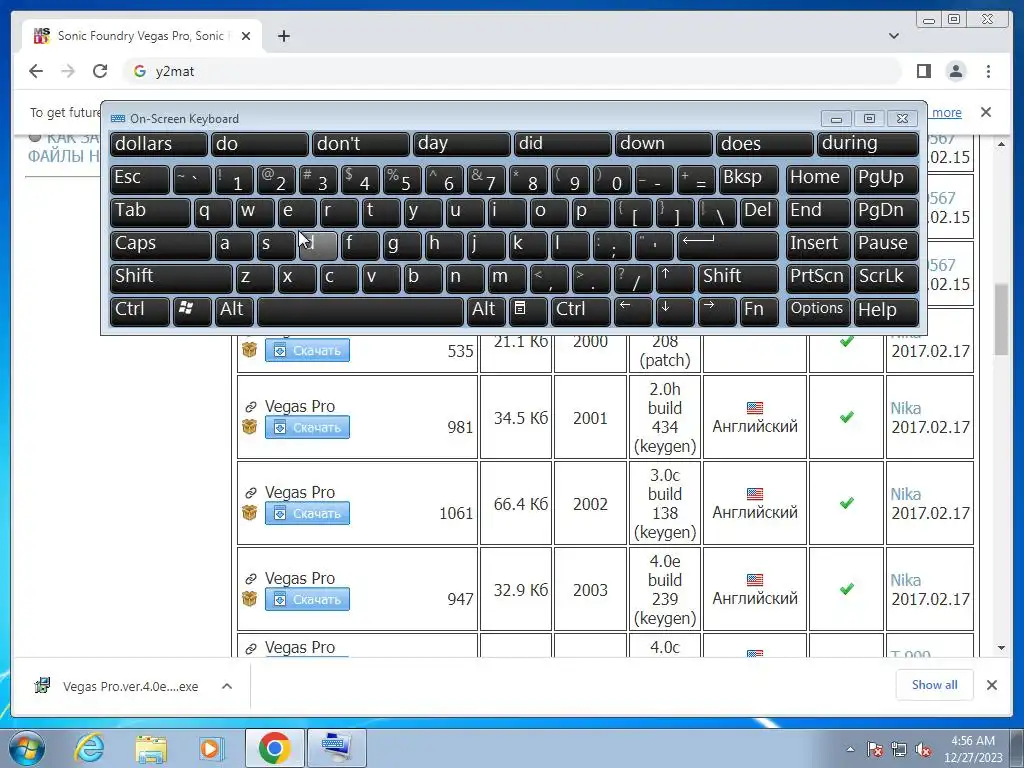Pick the 'don't' text prediction
1024x768 pixels.
pyautogui.click(x=360, y=144)
